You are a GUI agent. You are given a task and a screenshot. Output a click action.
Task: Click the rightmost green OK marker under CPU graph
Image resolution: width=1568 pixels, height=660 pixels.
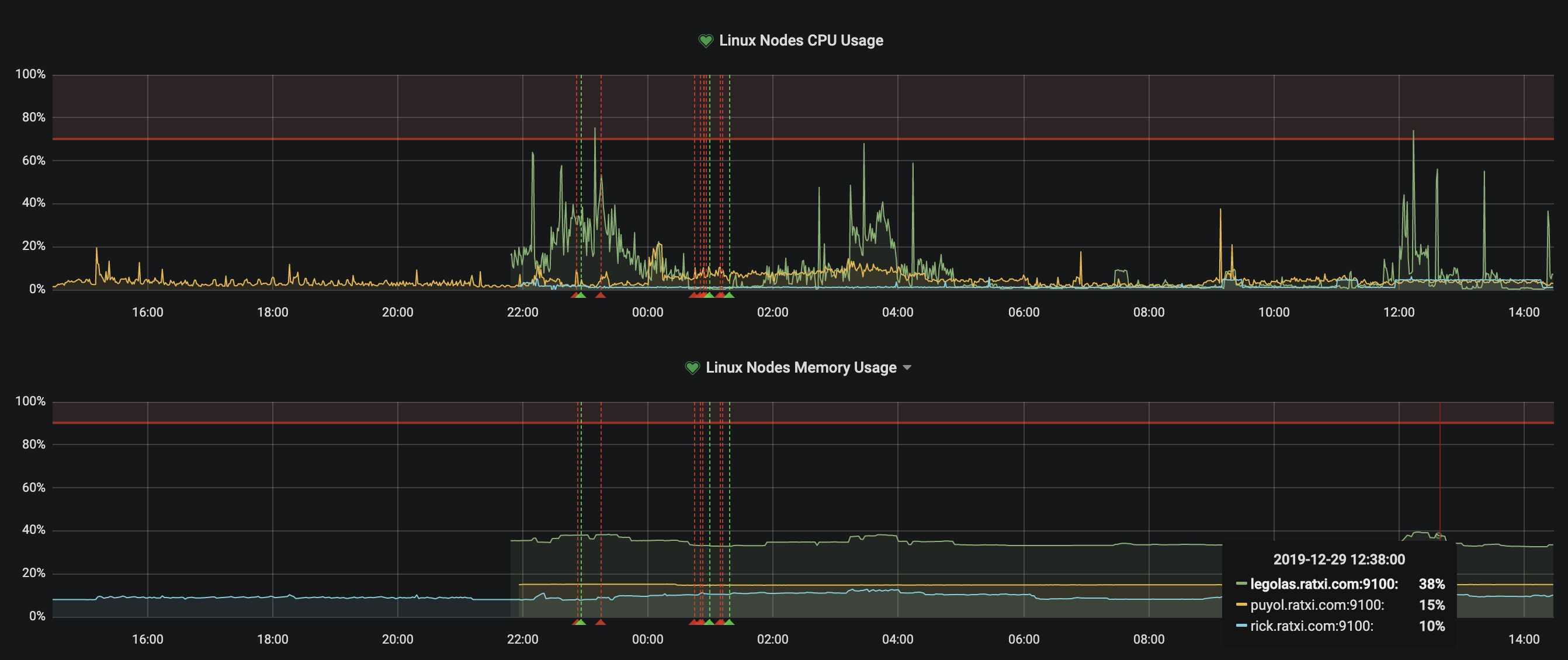point(729,295)
